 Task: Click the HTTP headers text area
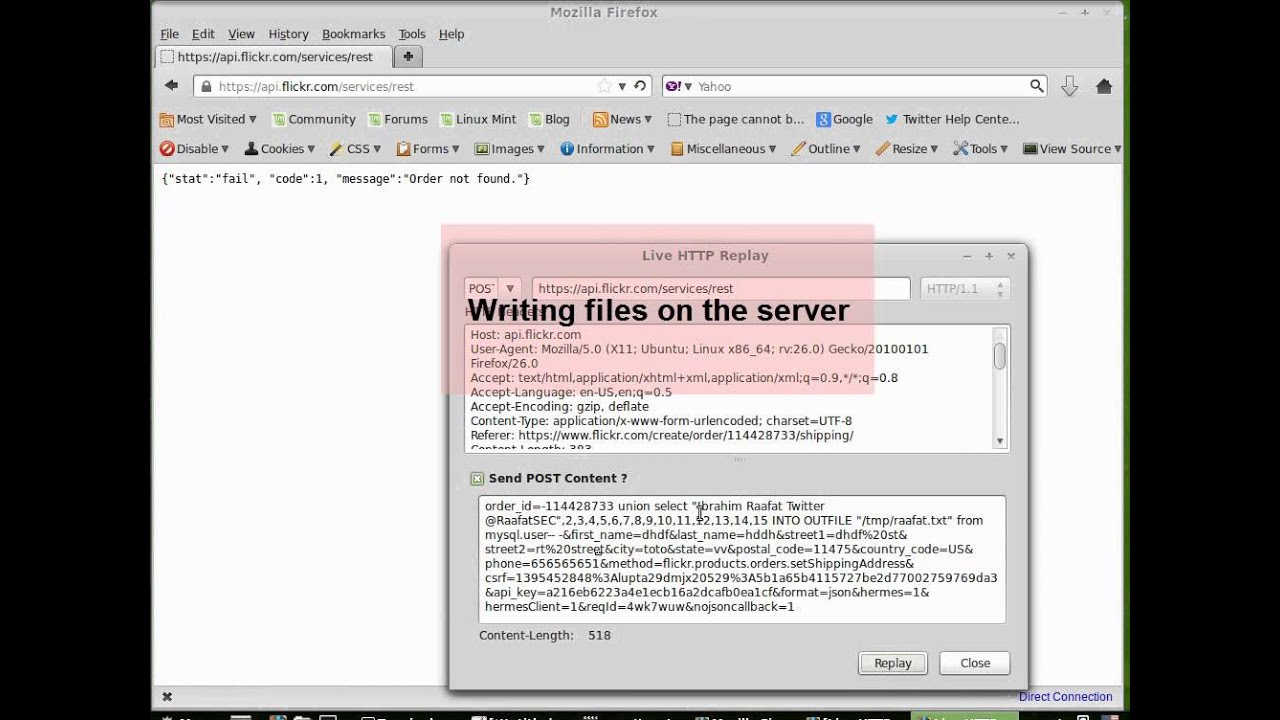point(728,388)
